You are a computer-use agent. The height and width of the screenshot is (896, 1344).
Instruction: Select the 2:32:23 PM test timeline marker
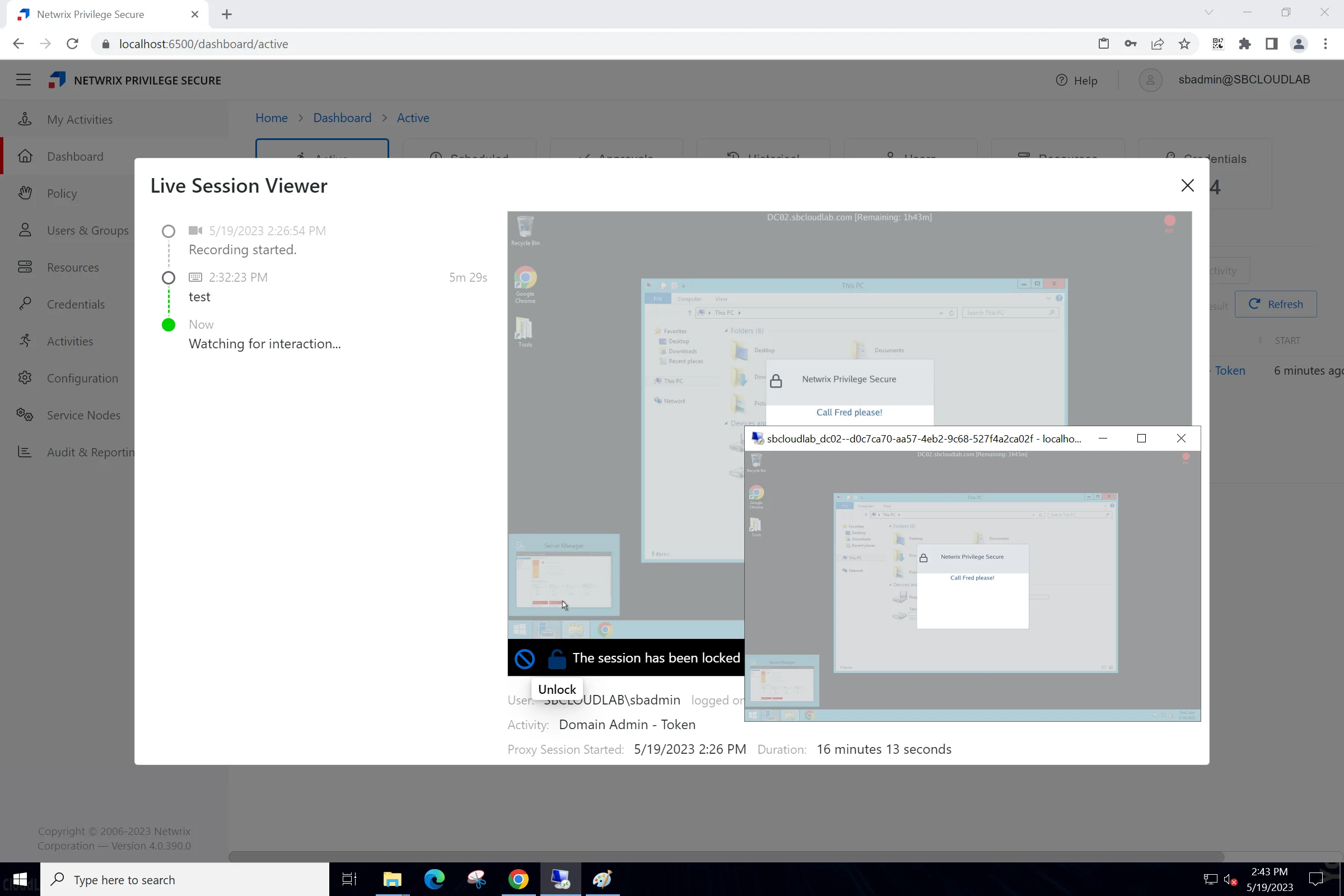click(168, 278)
